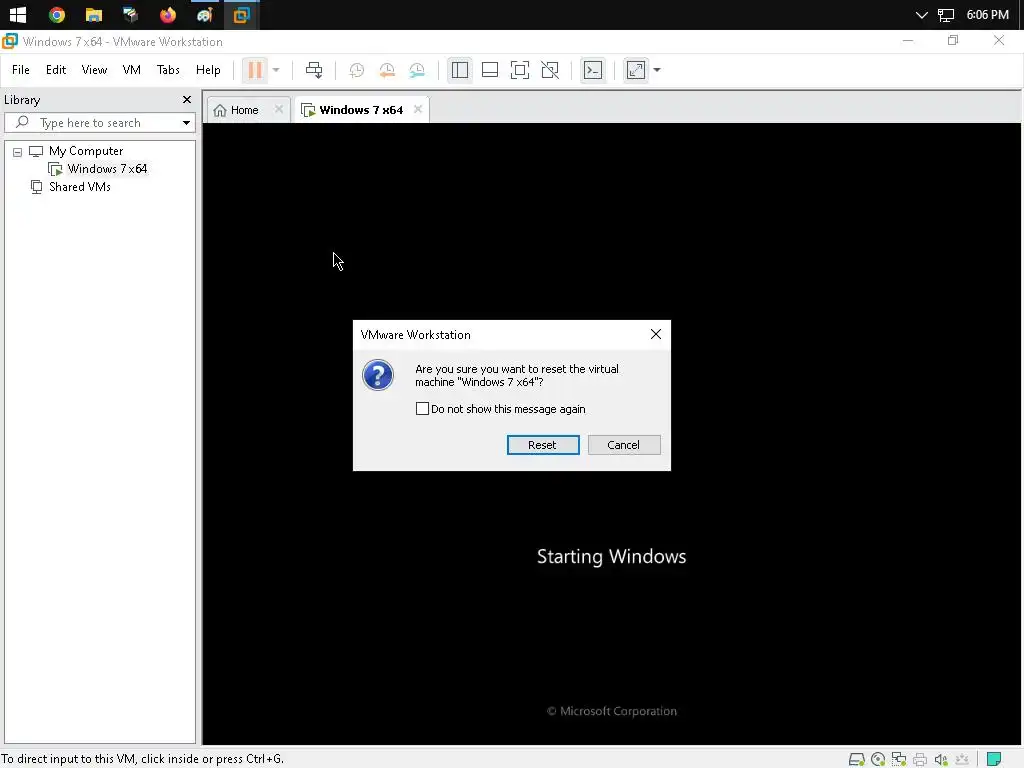Click the question mark icon in dialog
This screenshot has width=1024, height=768.
click(378, 375)
